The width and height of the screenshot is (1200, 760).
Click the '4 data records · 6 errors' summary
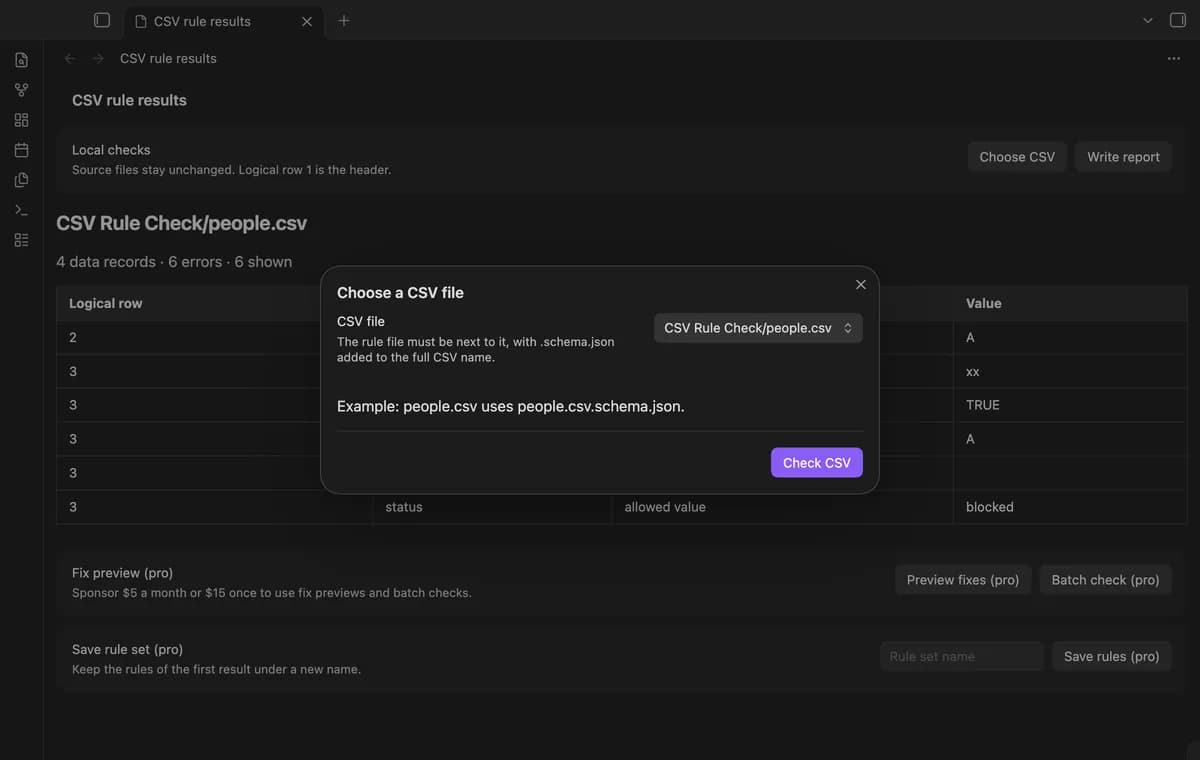(174, 262)
